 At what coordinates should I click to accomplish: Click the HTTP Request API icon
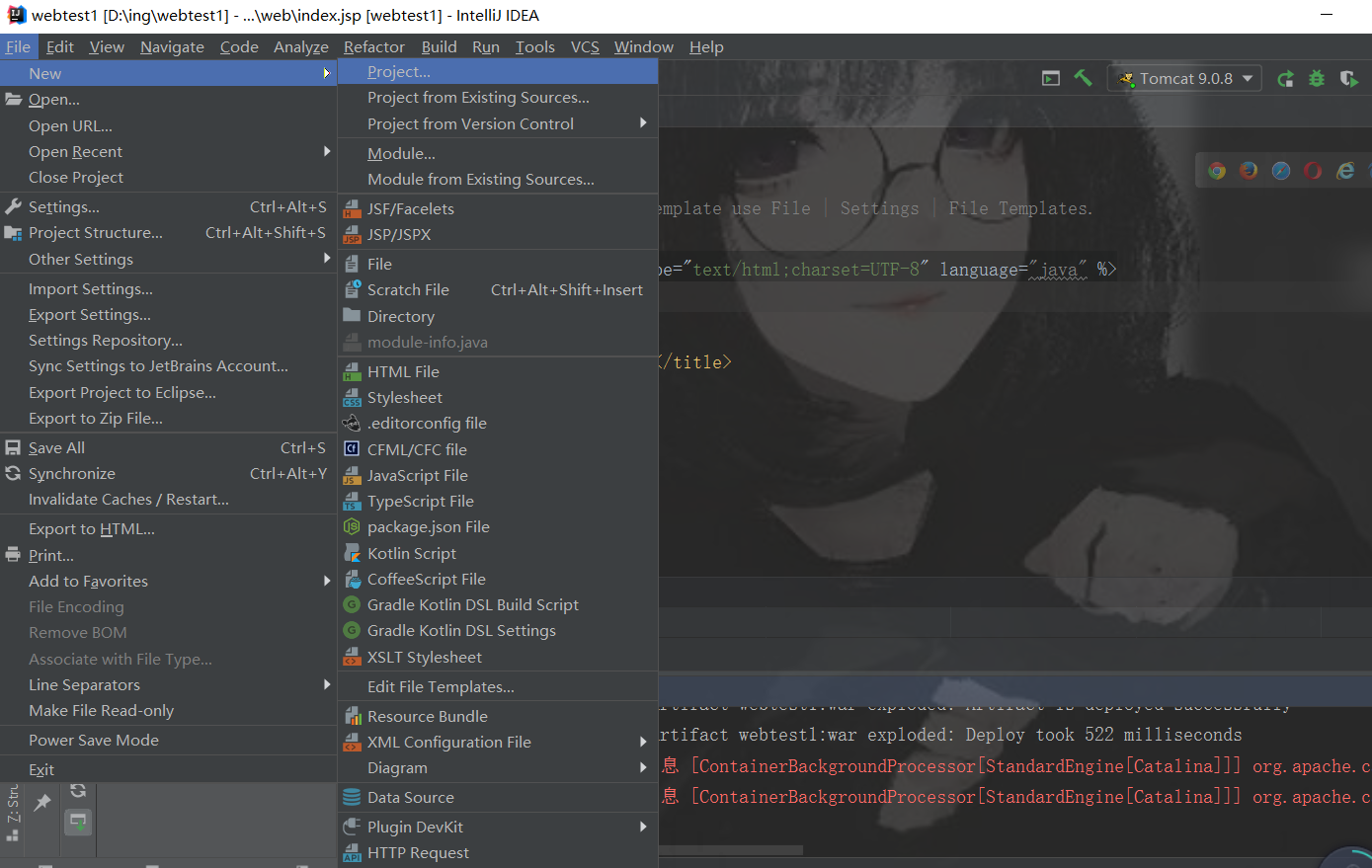[352, 853]
